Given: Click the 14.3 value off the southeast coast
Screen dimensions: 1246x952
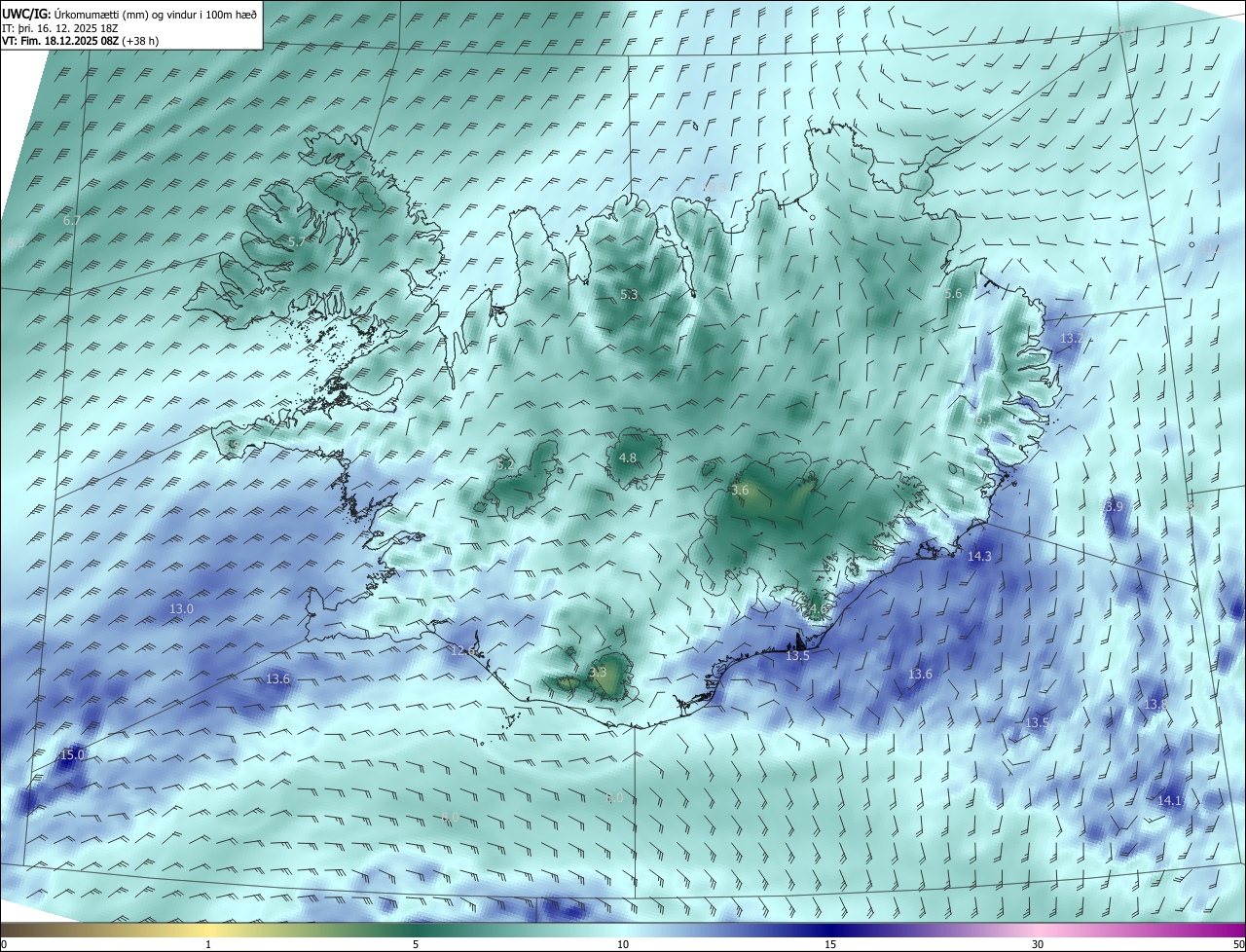Looking at the screenshot, I should [x=979, y=557].
